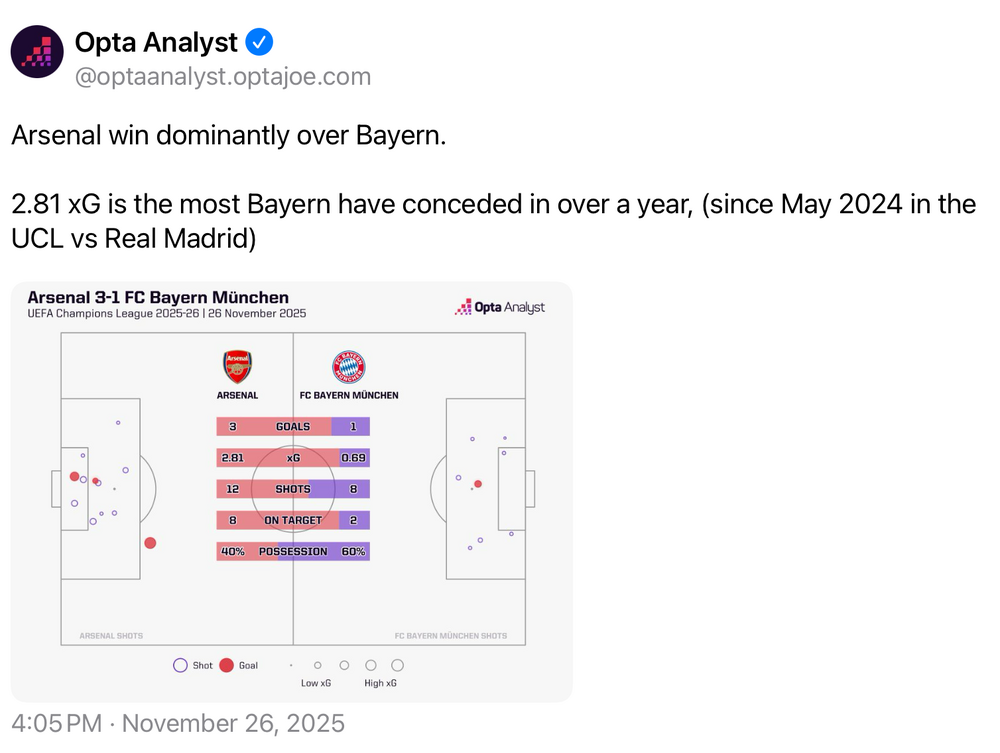Image resolution: width=1000 pixels, height=753 pixels.
Task: Click the Arsenal 3-1 FC Bayern München title
Action: tap(158, 297)
